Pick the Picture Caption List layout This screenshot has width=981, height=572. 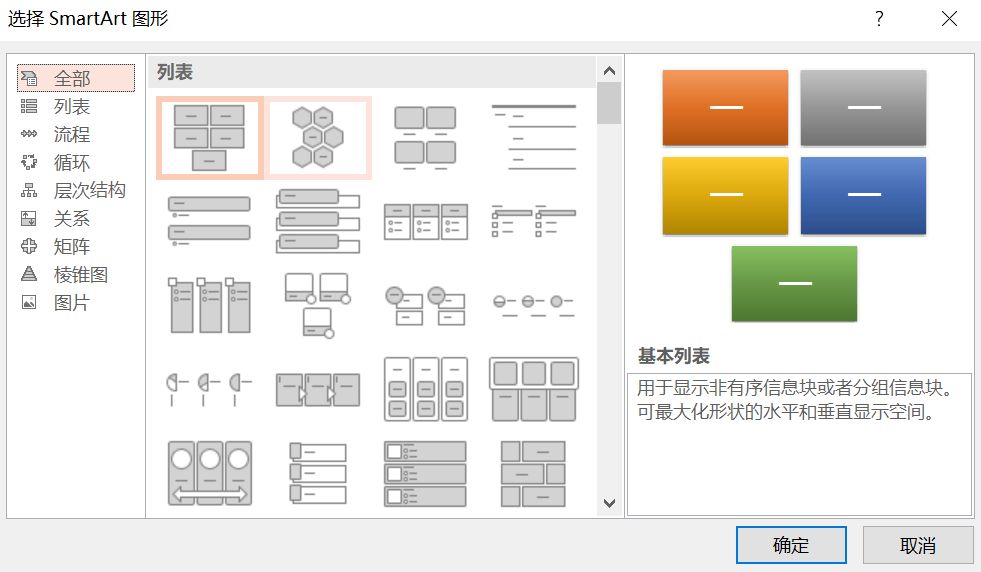coord(425,138)
